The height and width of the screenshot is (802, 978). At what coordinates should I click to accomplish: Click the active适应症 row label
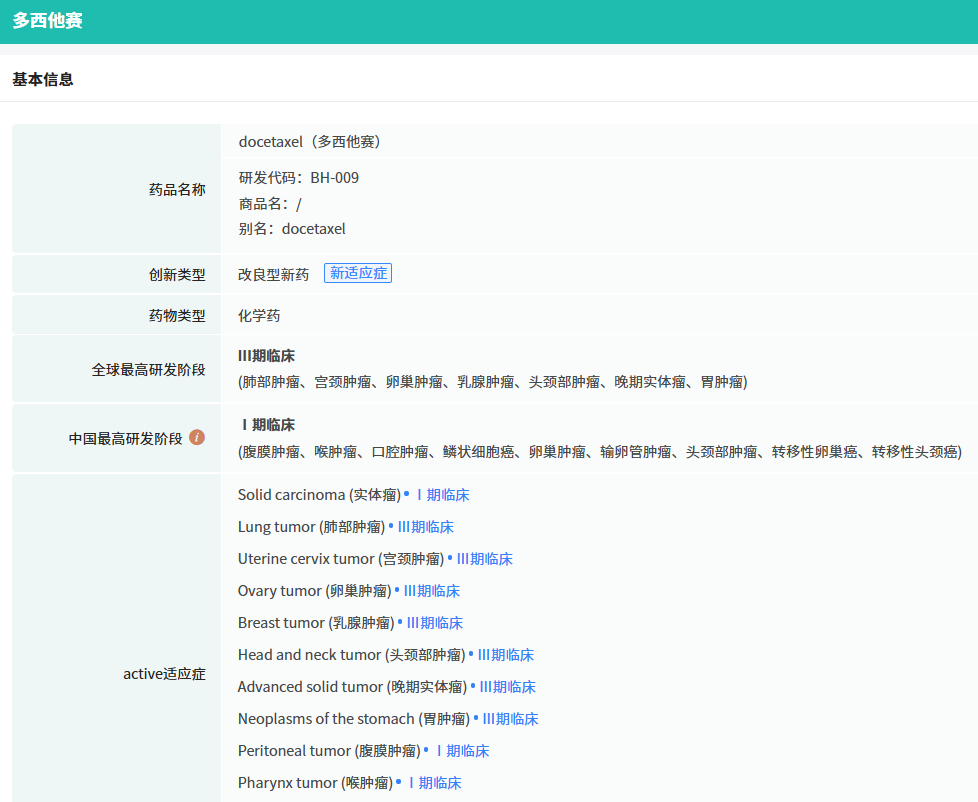point(164,674)
